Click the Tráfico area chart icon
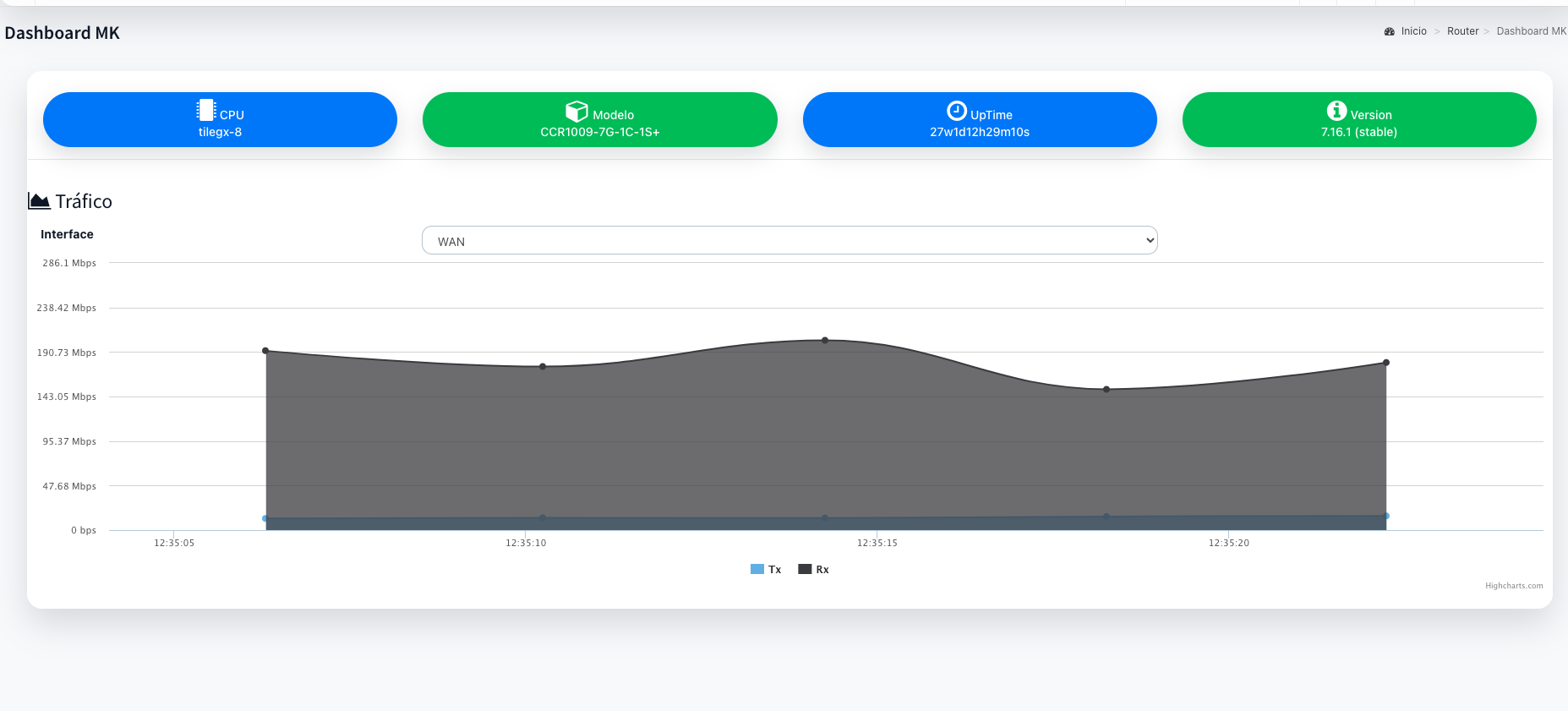The width and height of the screenshot is (1568, 711). click(x=39, y=201)
